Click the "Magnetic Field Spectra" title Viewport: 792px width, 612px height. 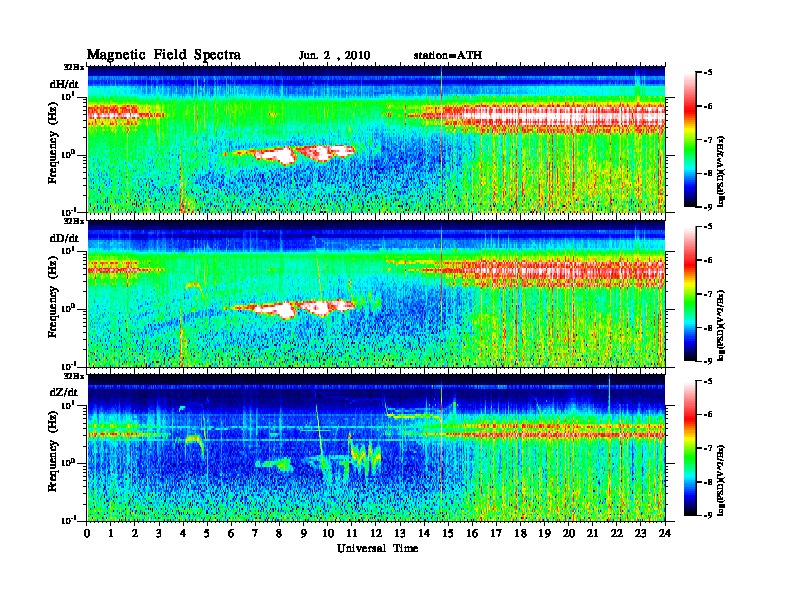click(164, 55)
